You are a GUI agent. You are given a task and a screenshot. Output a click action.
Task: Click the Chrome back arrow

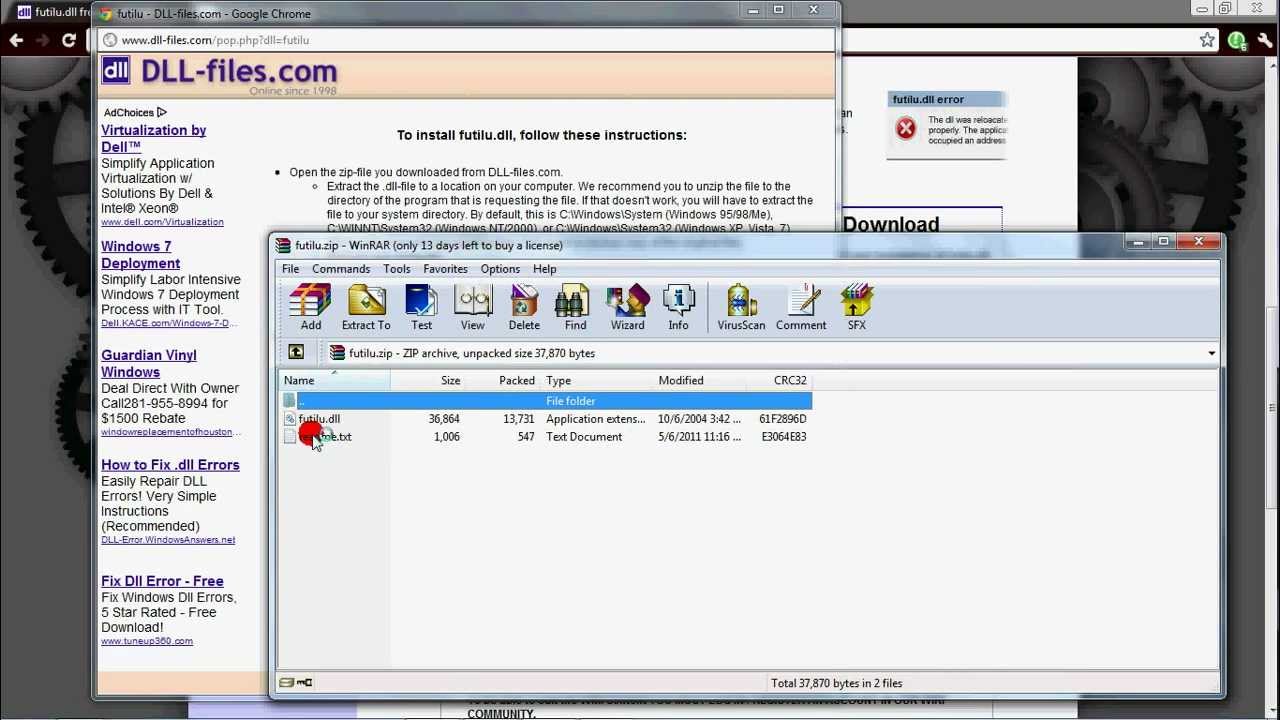tap(16, 40)
